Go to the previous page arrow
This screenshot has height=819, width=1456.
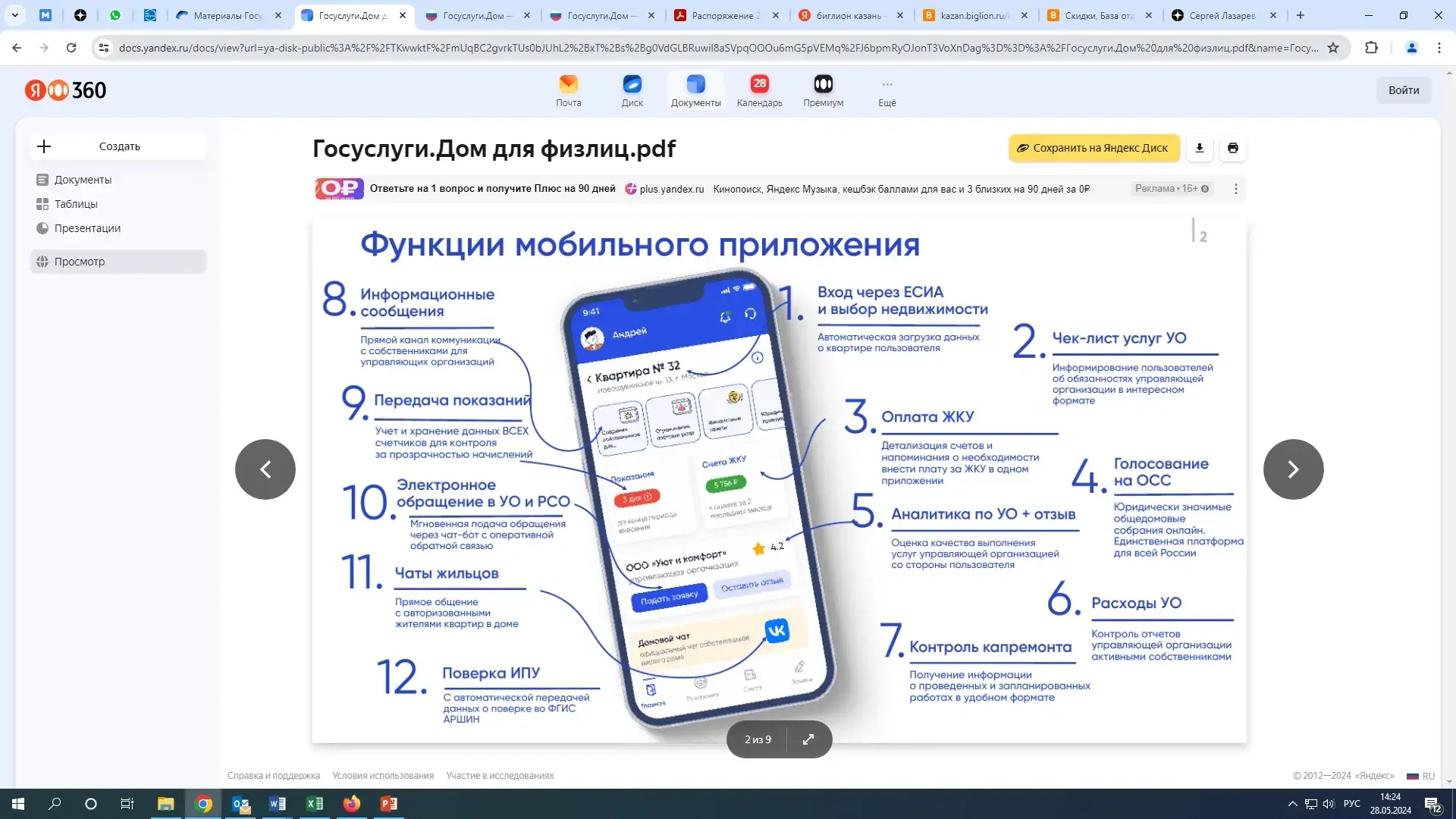tap(265, 469)
